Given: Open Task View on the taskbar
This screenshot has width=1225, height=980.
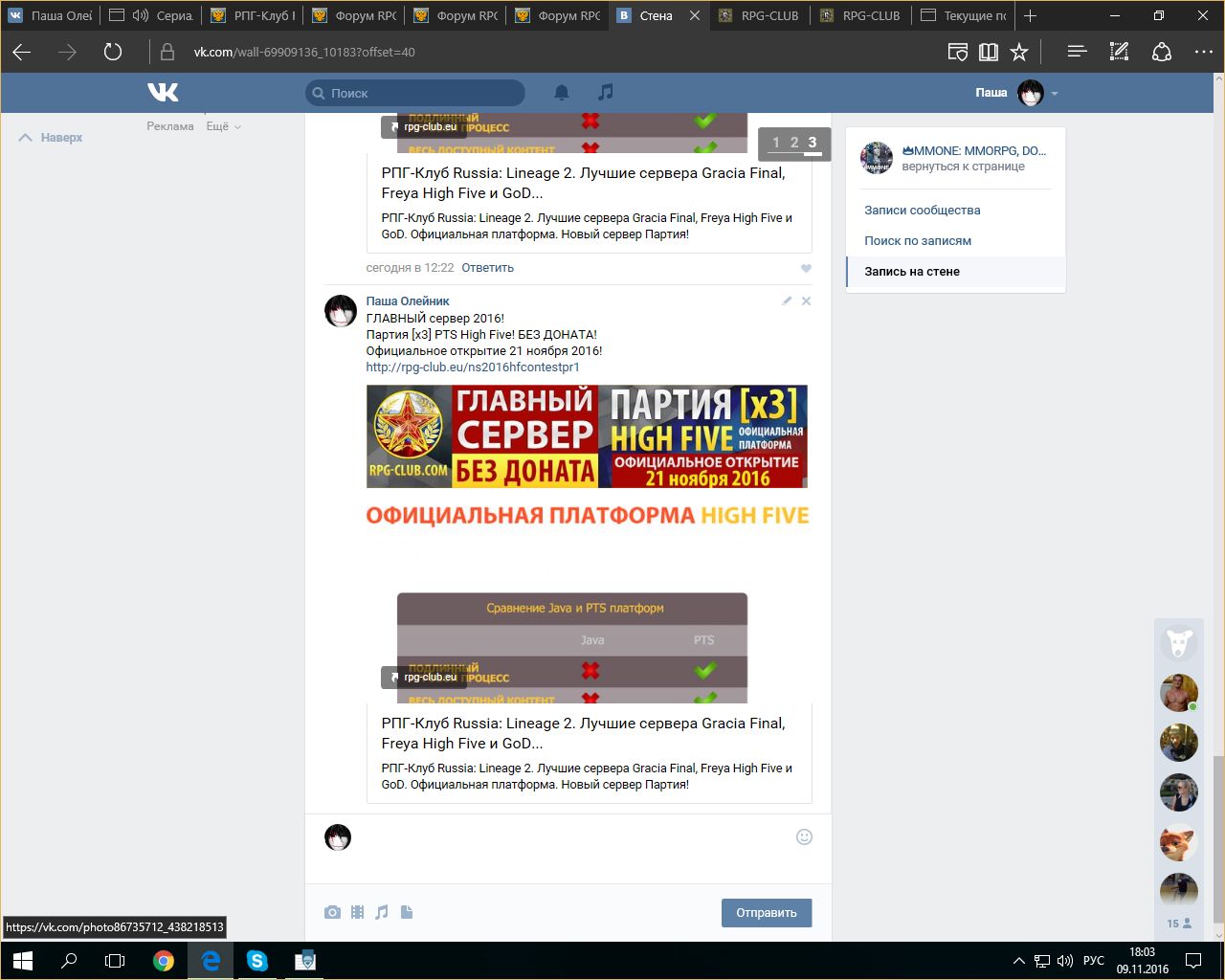Looking at the screenshot, I should (x=115, y=961).
